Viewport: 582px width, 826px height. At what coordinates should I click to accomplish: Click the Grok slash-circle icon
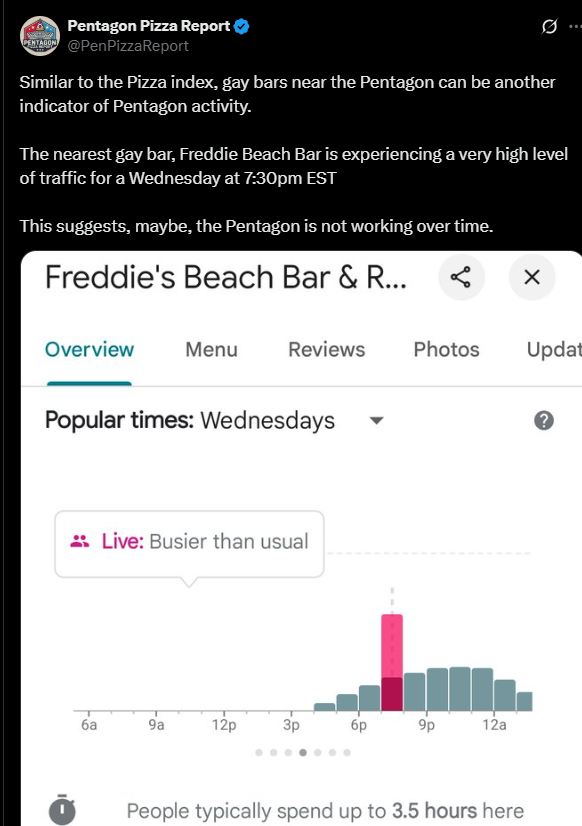click(549, 26)
